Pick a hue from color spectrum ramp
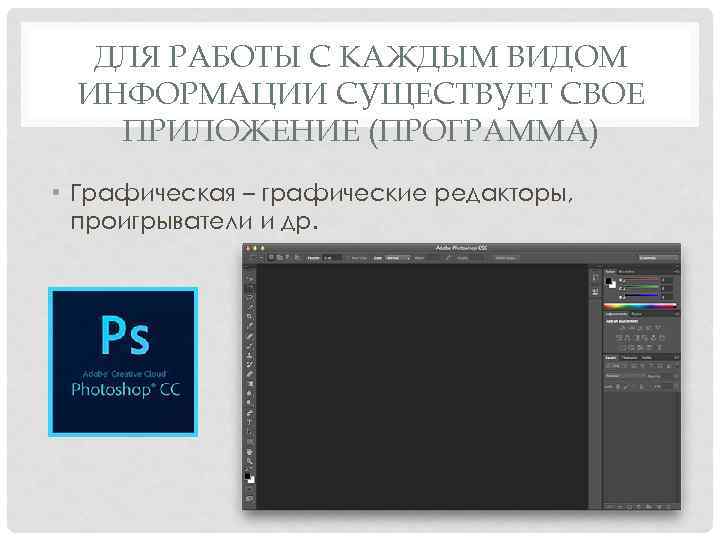Image resolution: width=720 pixels, height=540 pixels. coord(639,307)
